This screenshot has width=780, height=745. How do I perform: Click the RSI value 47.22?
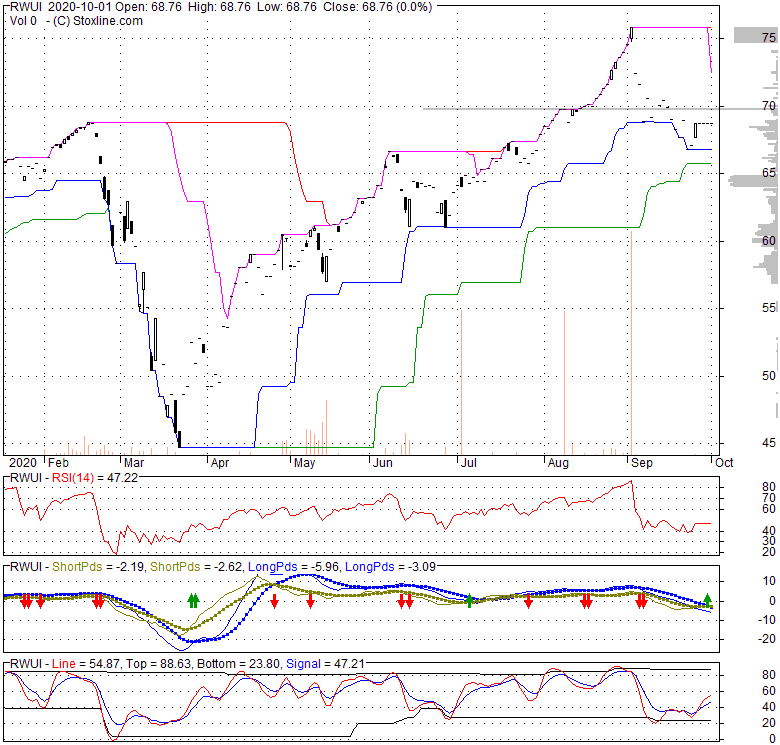pyautogui.click(x=122, y=478)
